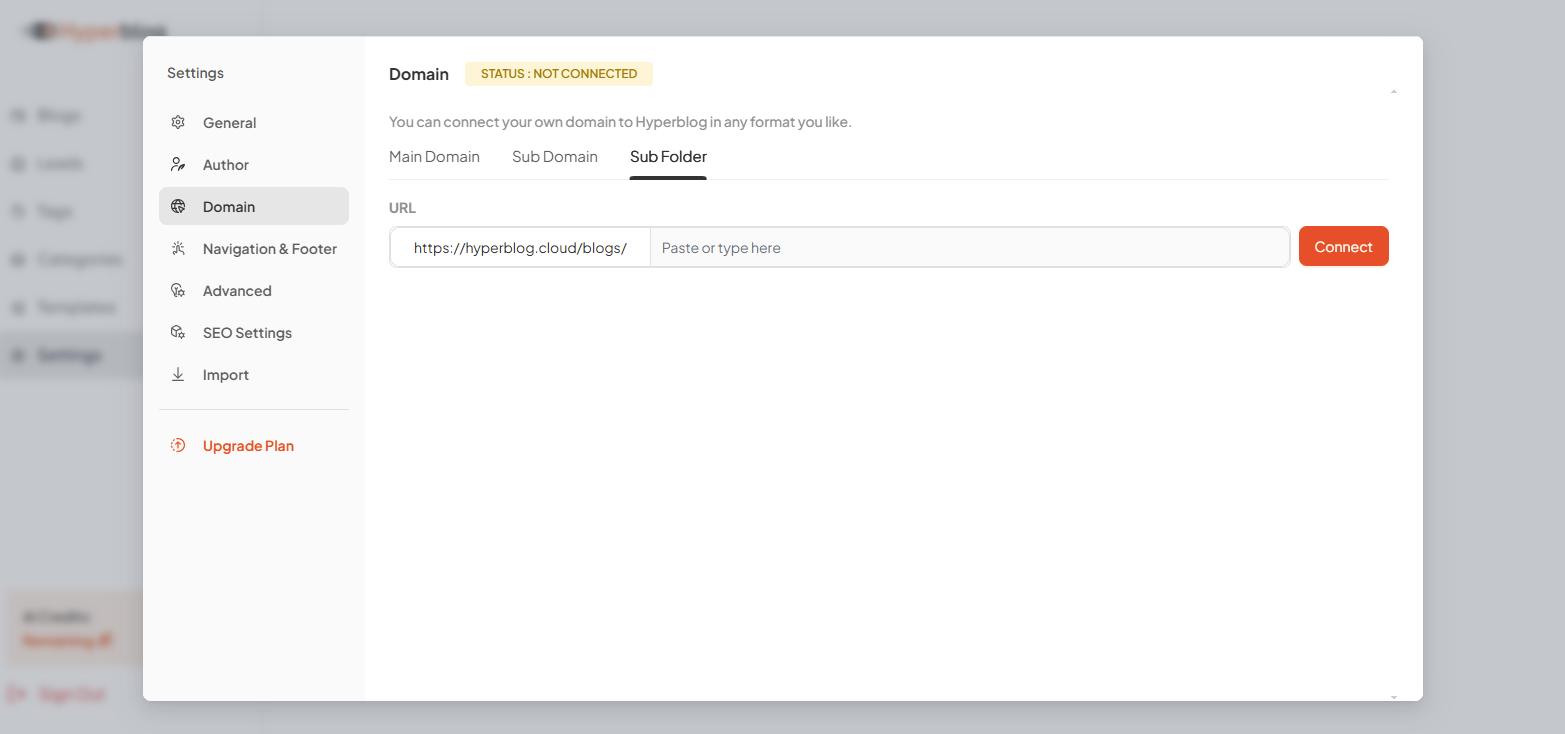The width and height of the screenshot is (1565, 734).
Task: Click the STATUS: NOT CONNECTED badge
Action: 559,73
